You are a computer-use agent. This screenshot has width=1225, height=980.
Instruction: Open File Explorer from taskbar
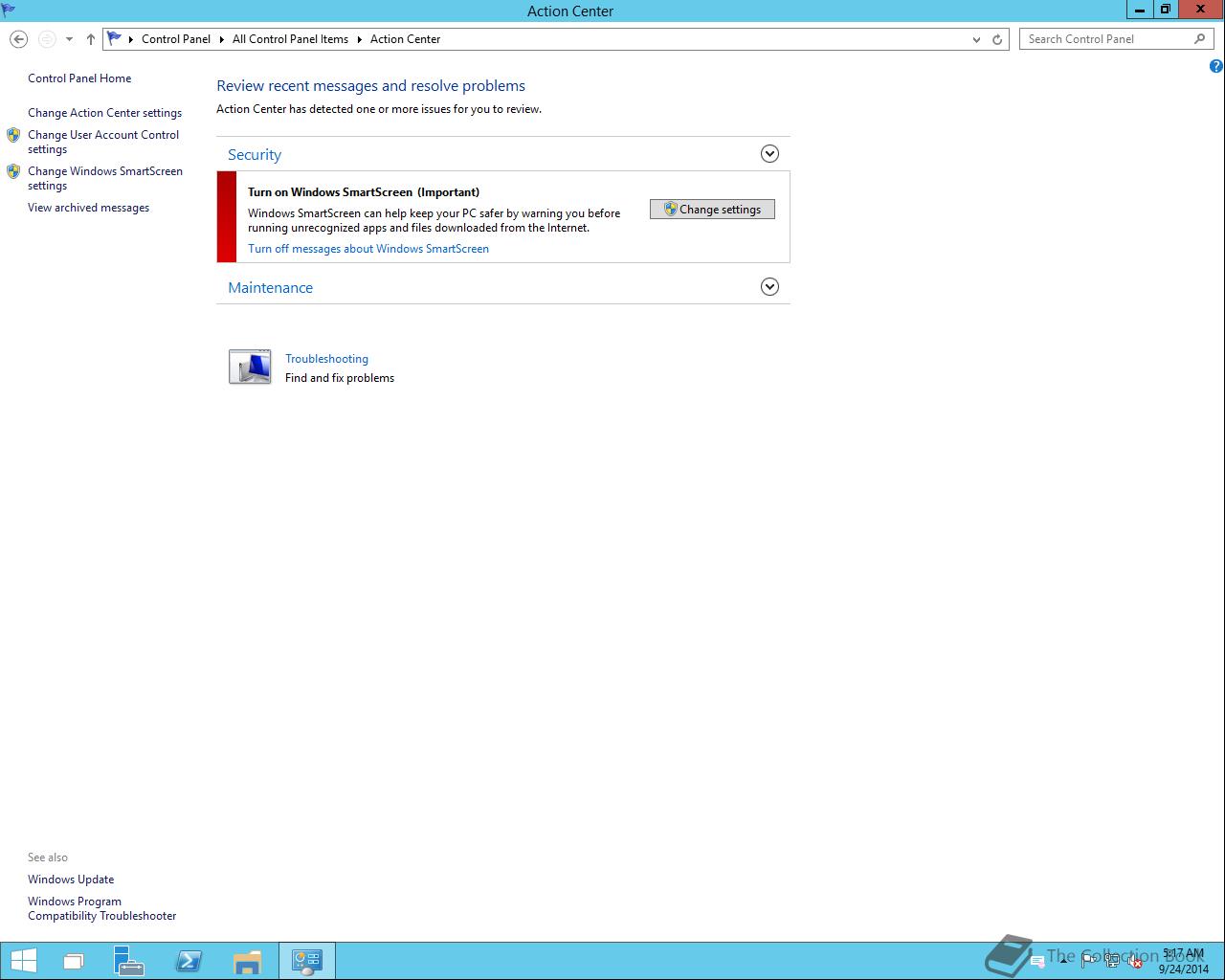[248, 961]
